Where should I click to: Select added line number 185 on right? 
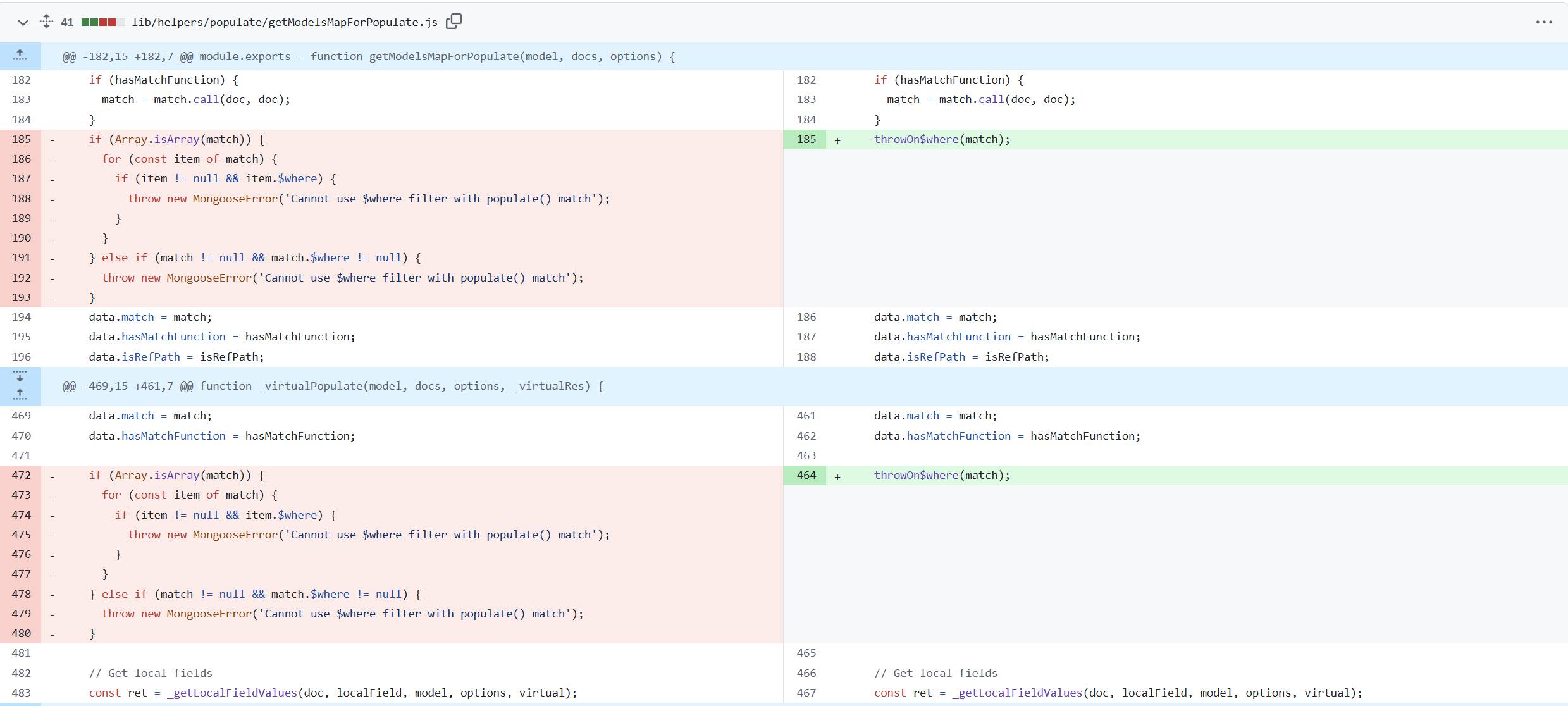click(805, 139)
